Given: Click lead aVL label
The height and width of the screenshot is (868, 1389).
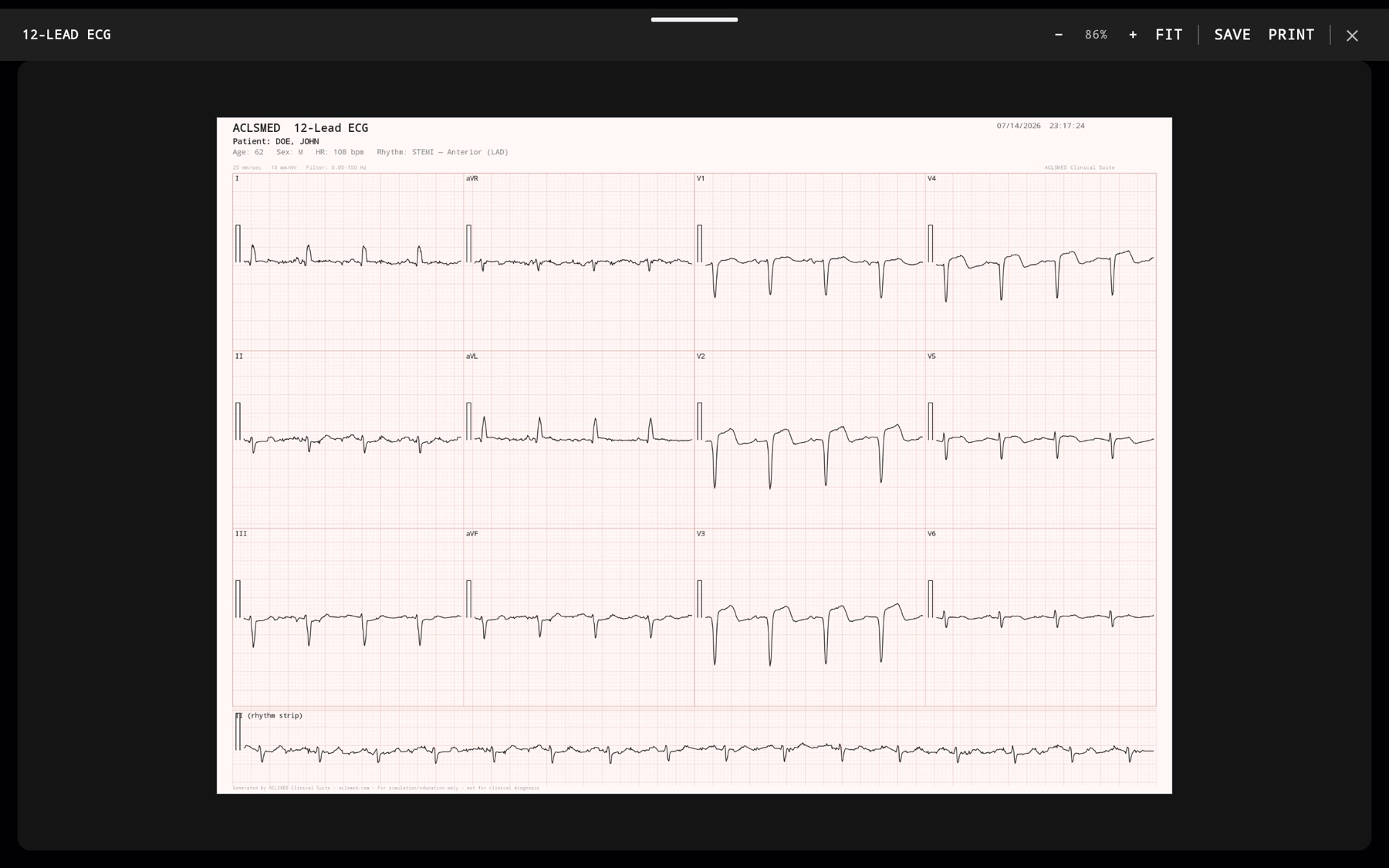Looking at the screenshot, I should click(471, 356).
